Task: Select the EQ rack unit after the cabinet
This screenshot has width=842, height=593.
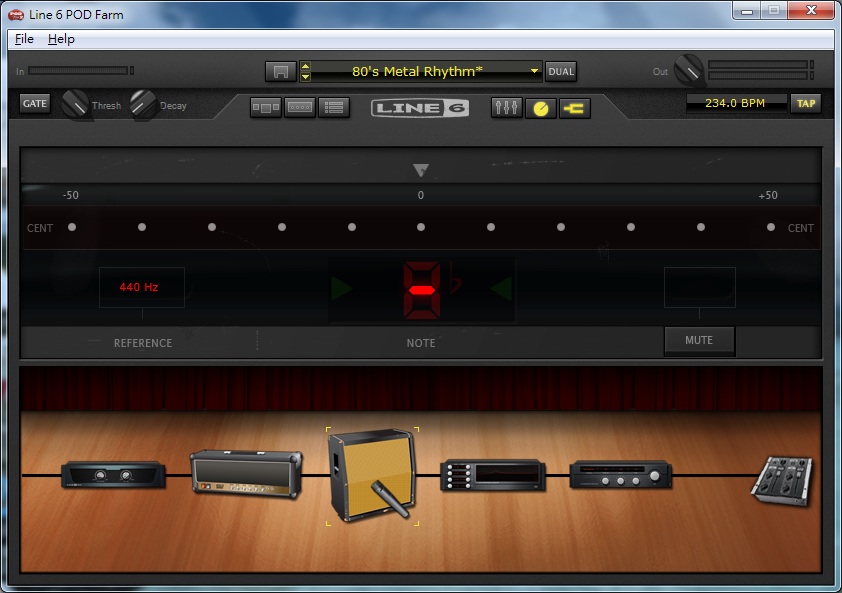Action: coord(493,475)
